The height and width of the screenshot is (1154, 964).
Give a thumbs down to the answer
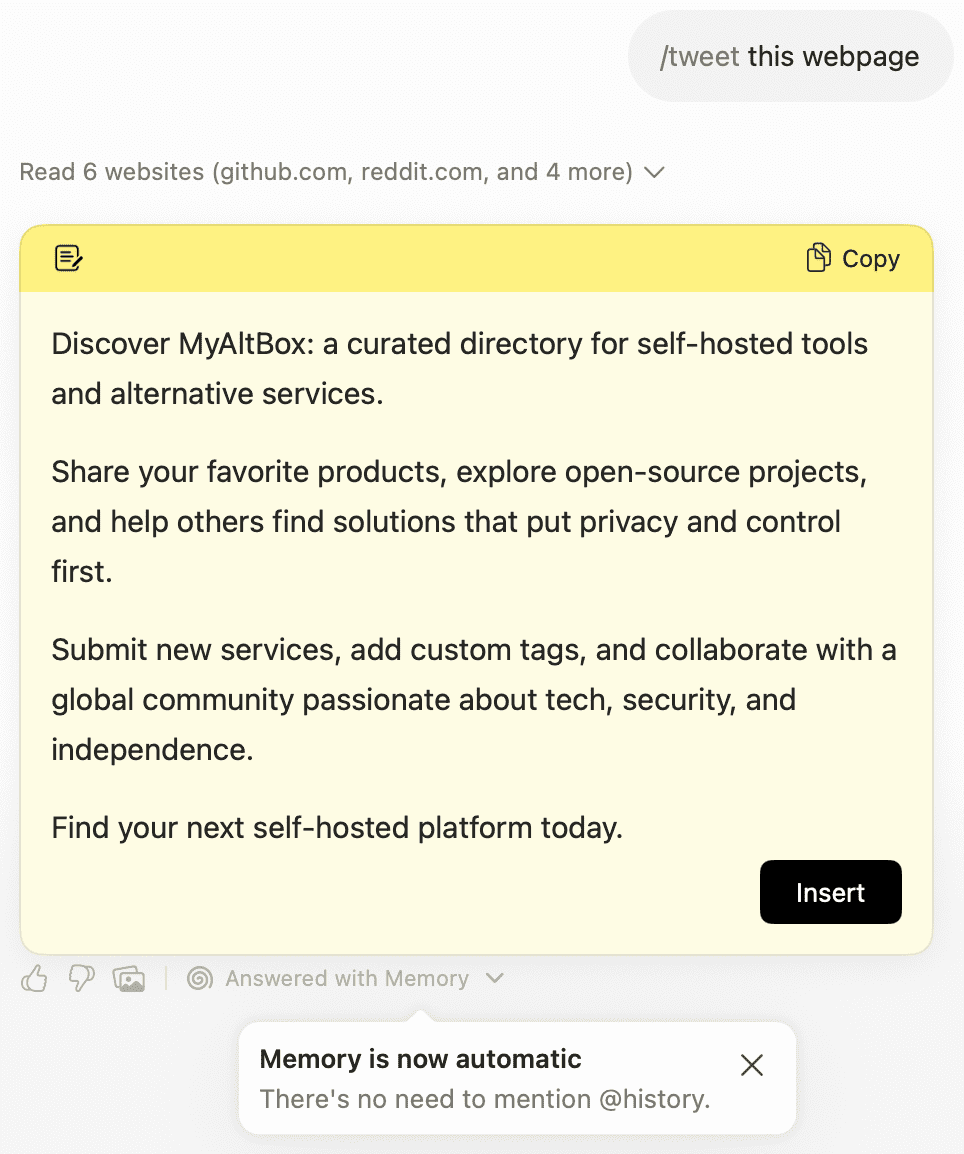[81, 979]
